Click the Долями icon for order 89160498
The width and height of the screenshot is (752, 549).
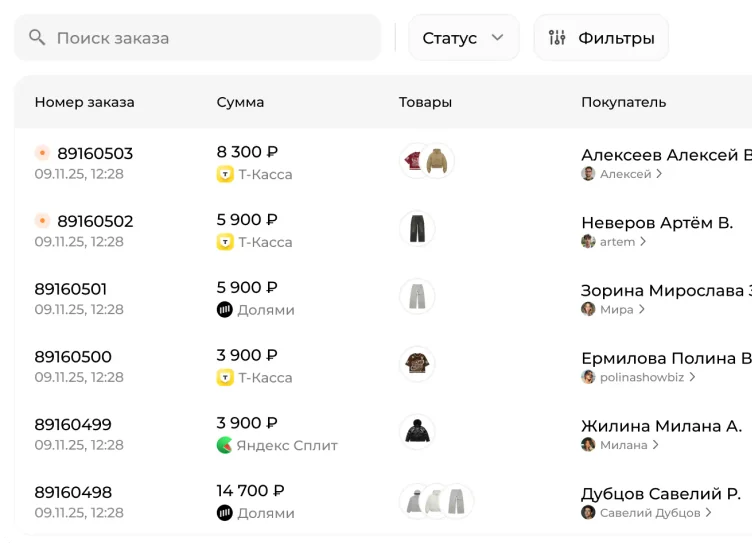[224, 513]
